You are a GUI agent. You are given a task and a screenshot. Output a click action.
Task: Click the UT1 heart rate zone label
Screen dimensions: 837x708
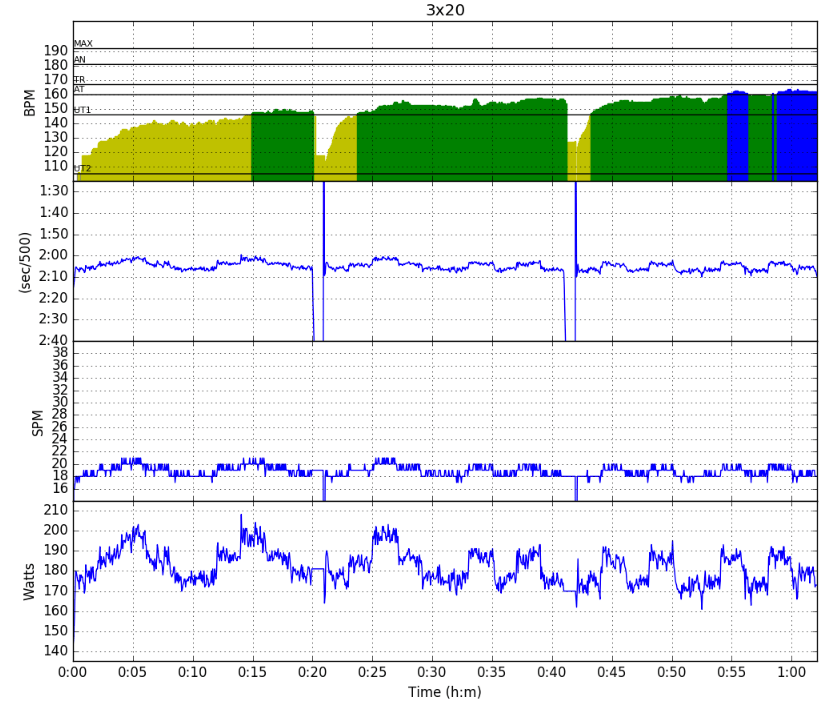coord(82,110)
